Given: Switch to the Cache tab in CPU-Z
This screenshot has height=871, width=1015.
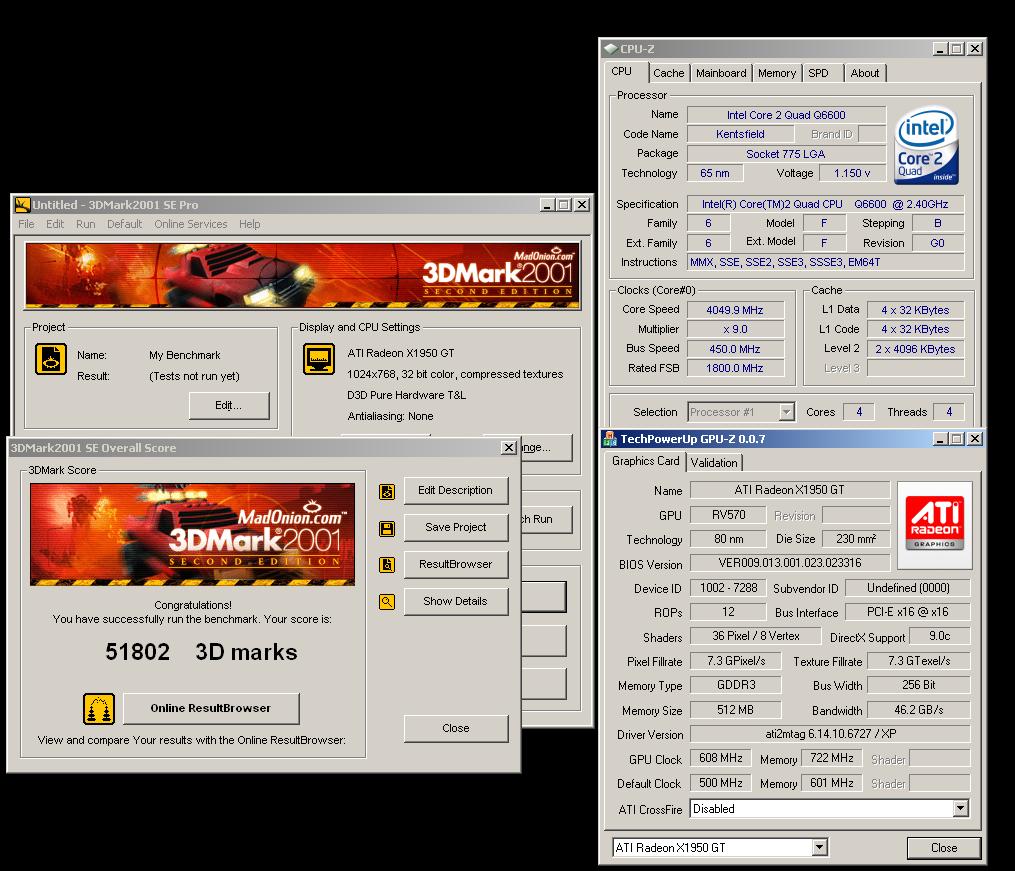Looking at the screenshot, I should [x=669, y=73].
